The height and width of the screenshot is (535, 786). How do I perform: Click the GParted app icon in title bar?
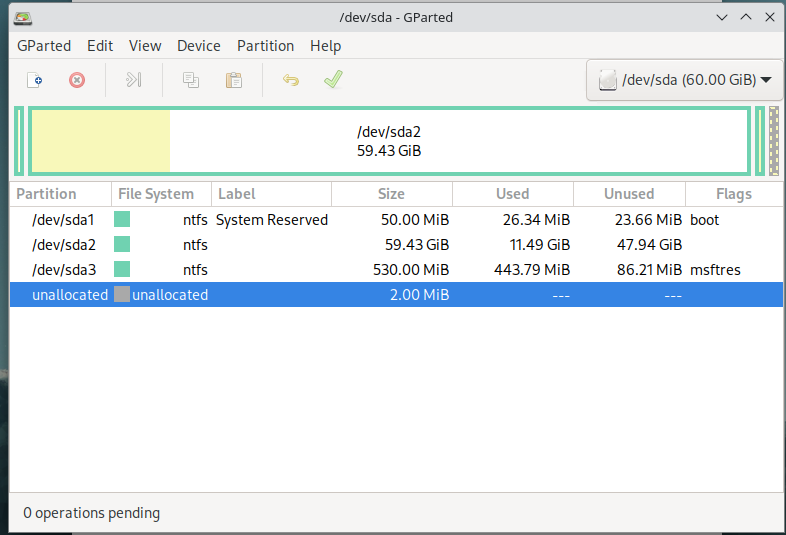click(23, 18)
